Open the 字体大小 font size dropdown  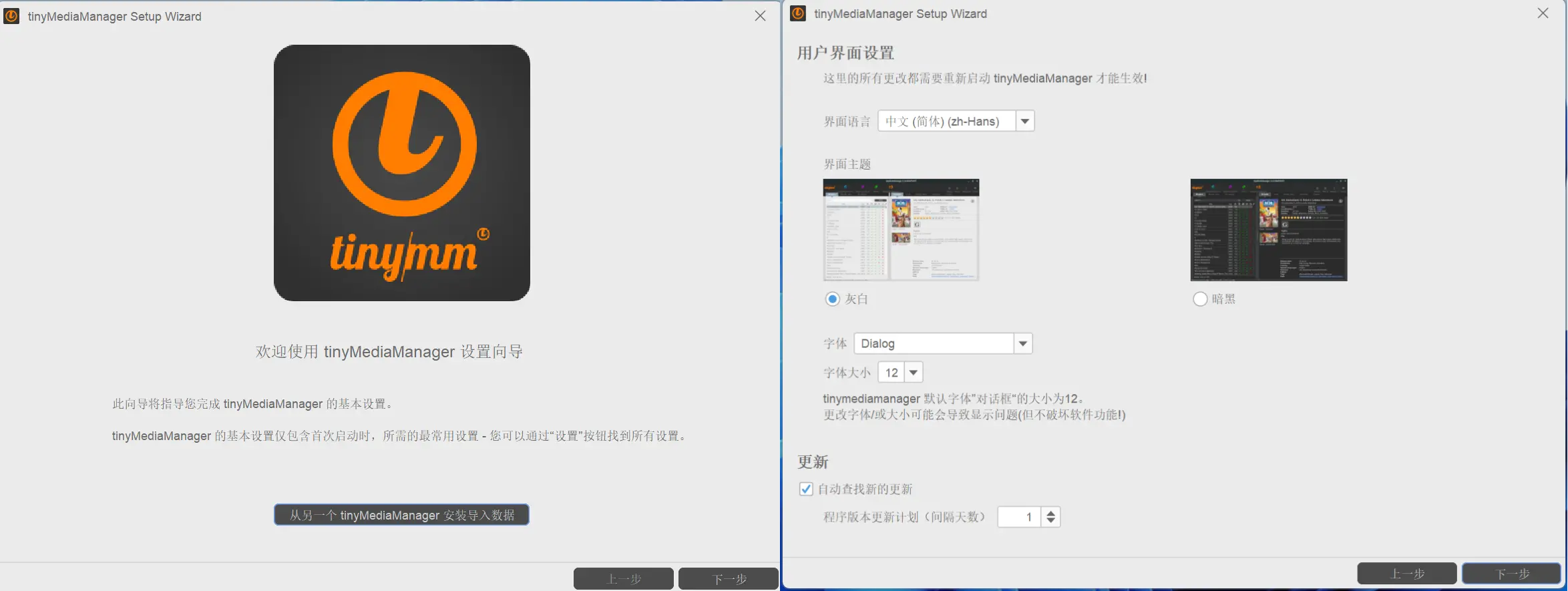tap(900, 373)
